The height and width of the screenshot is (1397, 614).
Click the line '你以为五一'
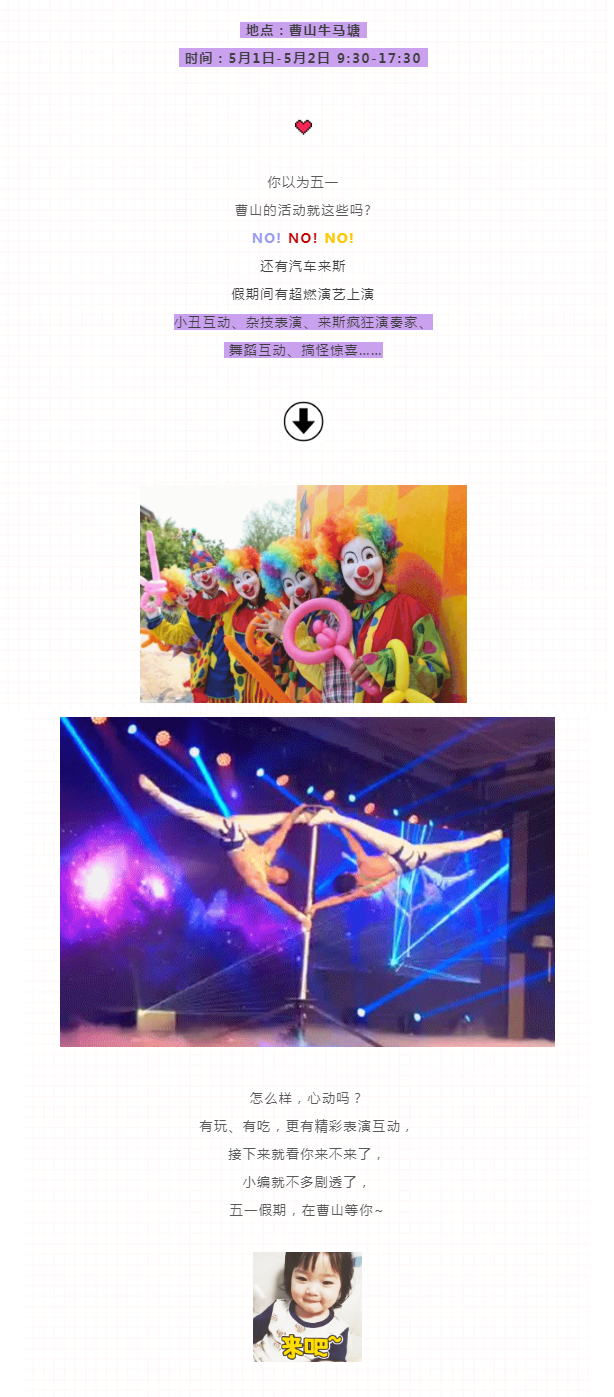(x=303, y=182)
